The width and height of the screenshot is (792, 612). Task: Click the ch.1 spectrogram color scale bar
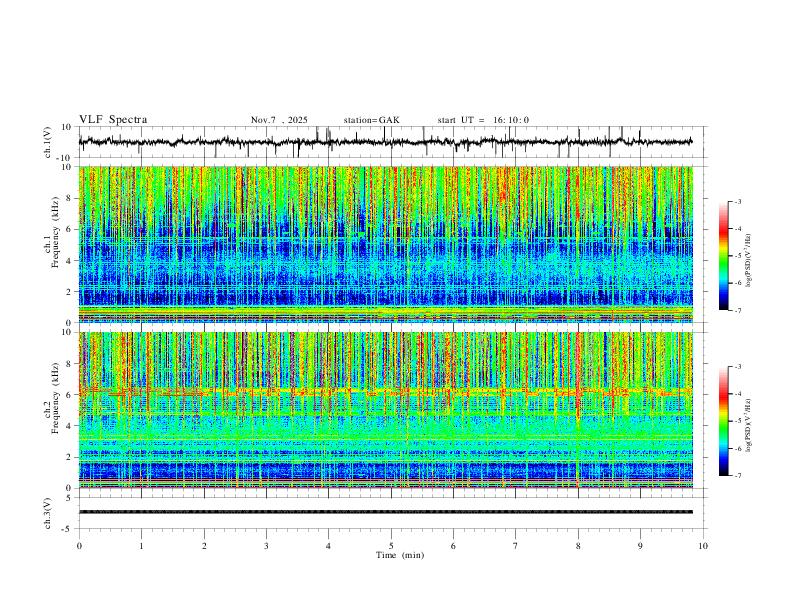pos(723,256)
